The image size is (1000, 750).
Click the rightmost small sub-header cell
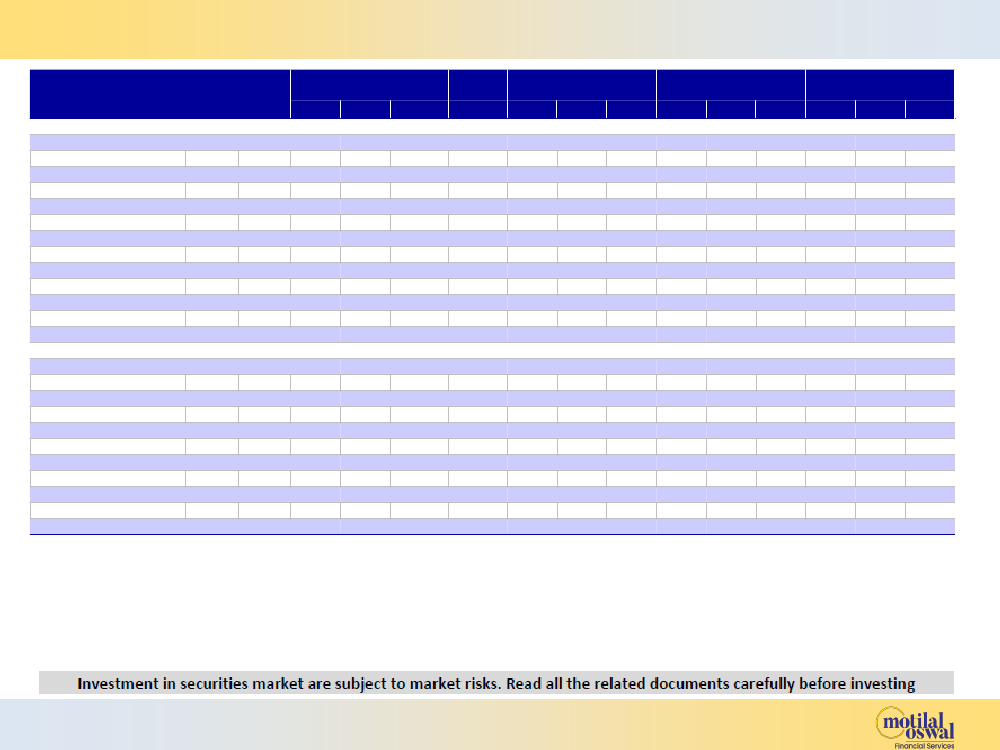click(929, 110)
